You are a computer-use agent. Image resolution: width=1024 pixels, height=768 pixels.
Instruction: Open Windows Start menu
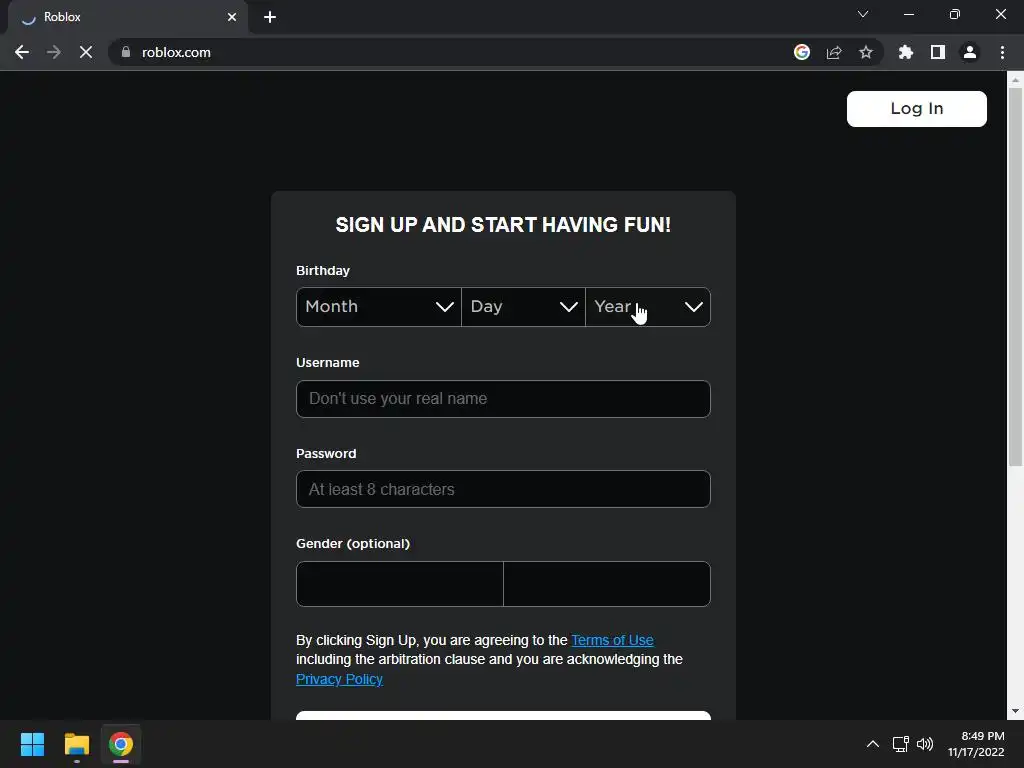32,744
